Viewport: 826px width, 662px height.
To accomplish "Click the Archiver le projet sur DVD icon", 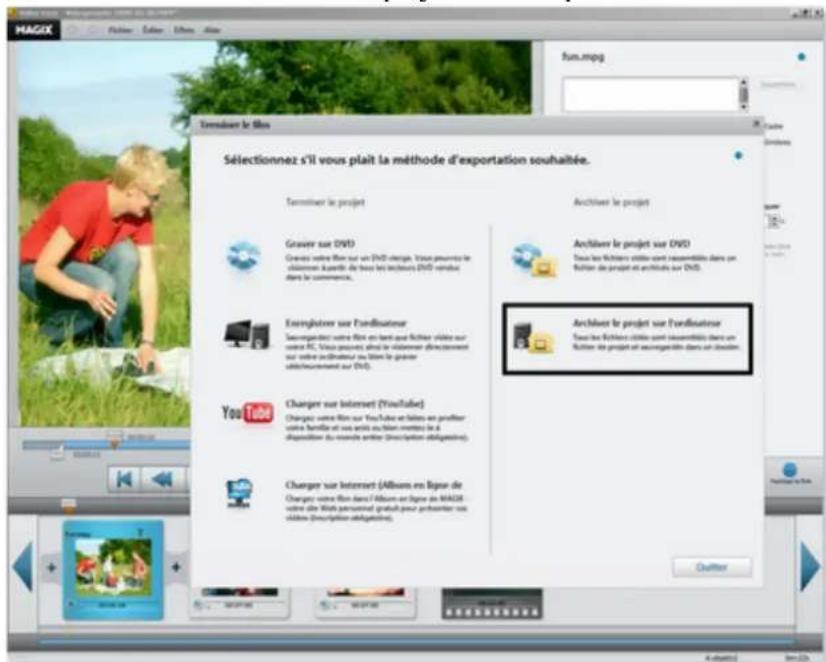I will tap(534, 260).
